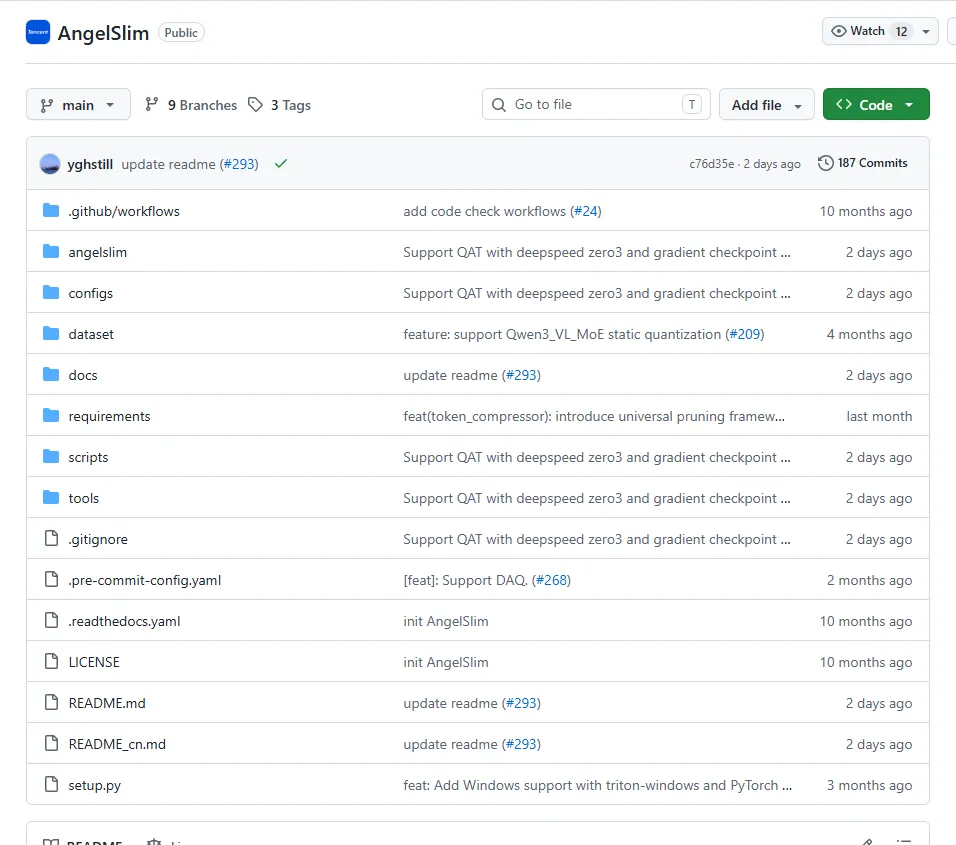Open pull request #293 in latest commit header
The height and width of the screenshot is (845, 956).
[x=239, y=164]
